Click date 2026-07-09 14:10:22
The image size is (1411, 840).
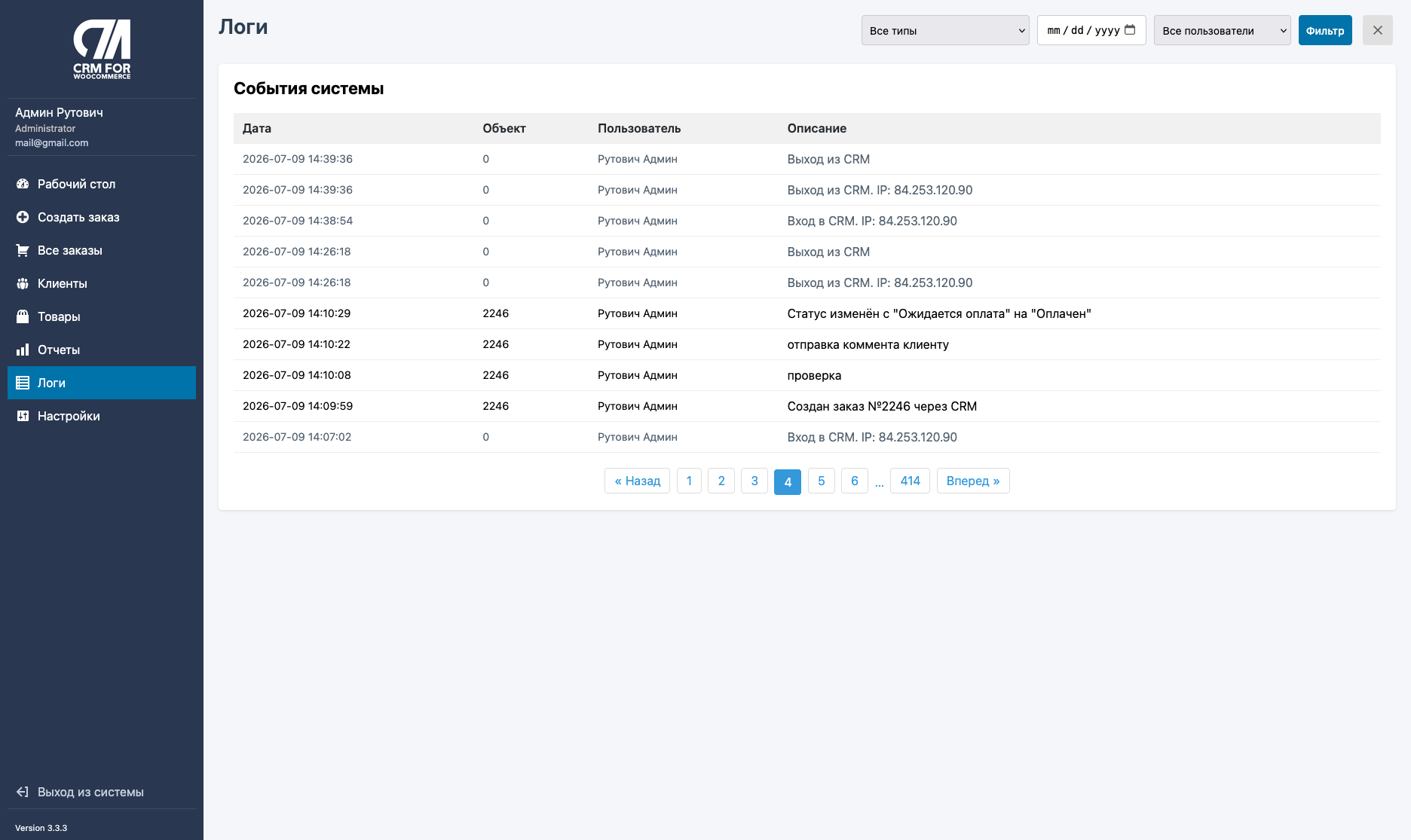[x=296, y=344]
